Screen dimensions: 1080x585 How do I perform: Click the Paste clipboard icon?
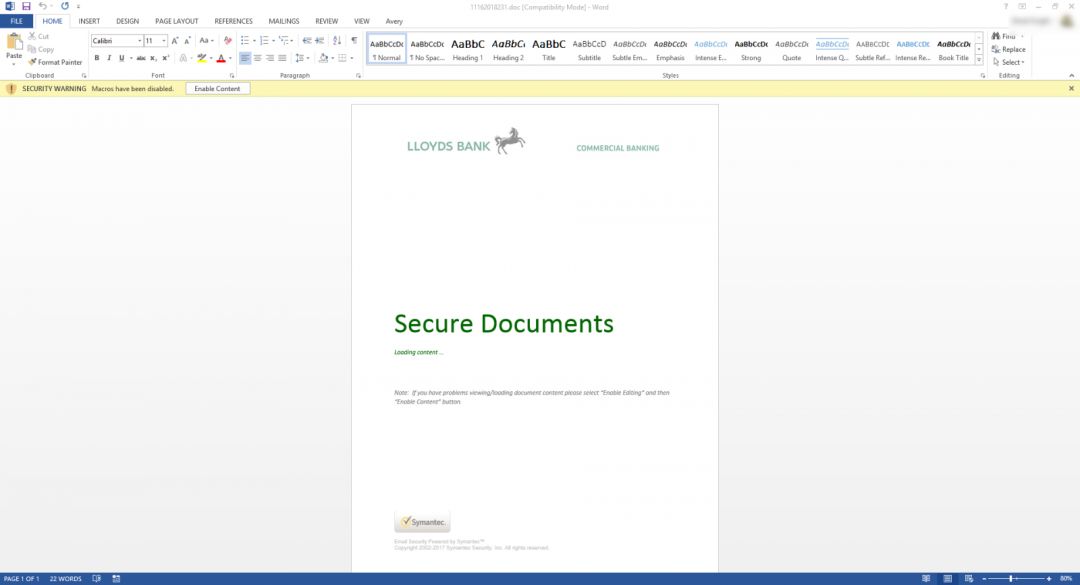pos(14,43)
